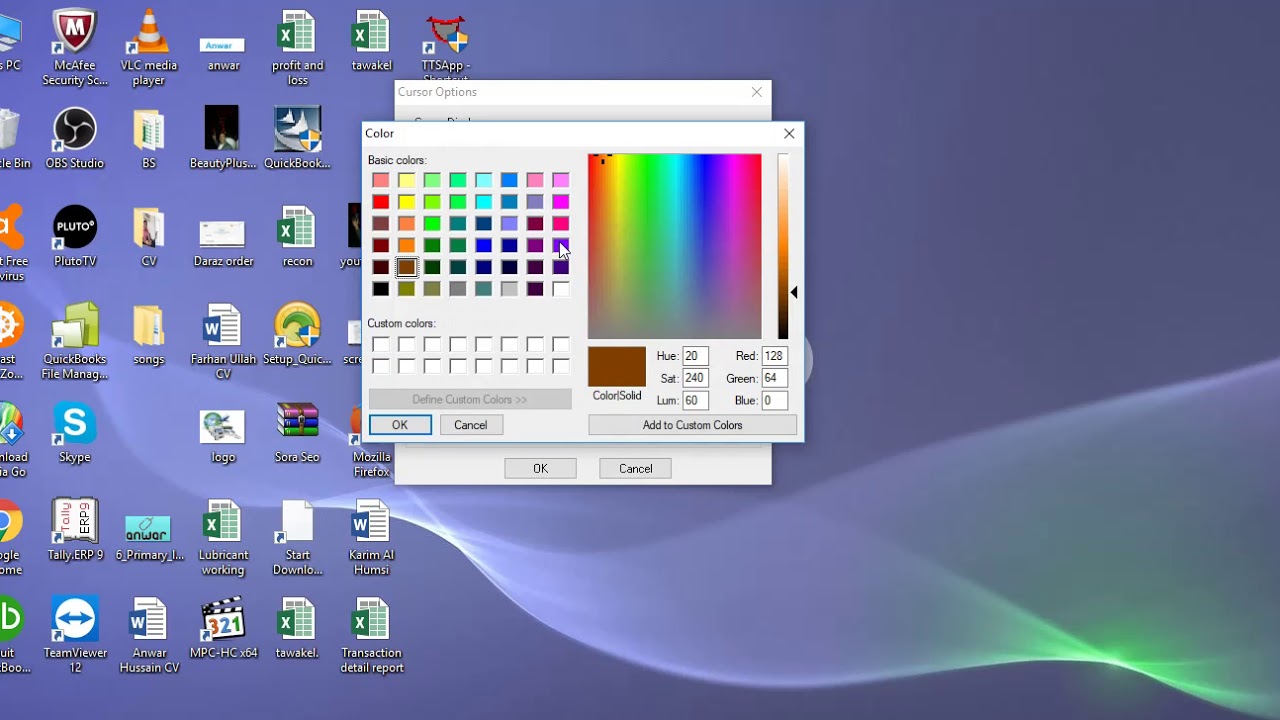Select the BS folder icon
The width and height of the screenshot is (1280, 720).
pos(148,138)
